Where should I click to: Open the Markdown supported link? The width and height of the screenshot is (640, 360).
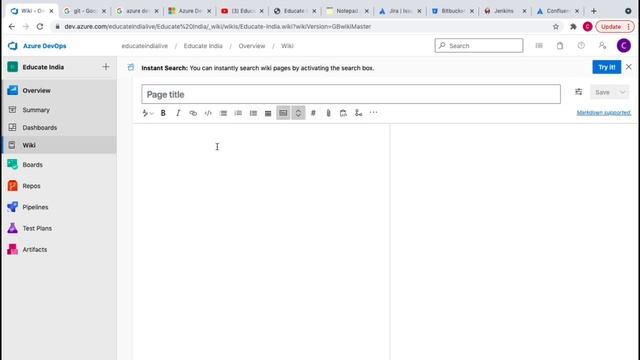tap(604, 113)
